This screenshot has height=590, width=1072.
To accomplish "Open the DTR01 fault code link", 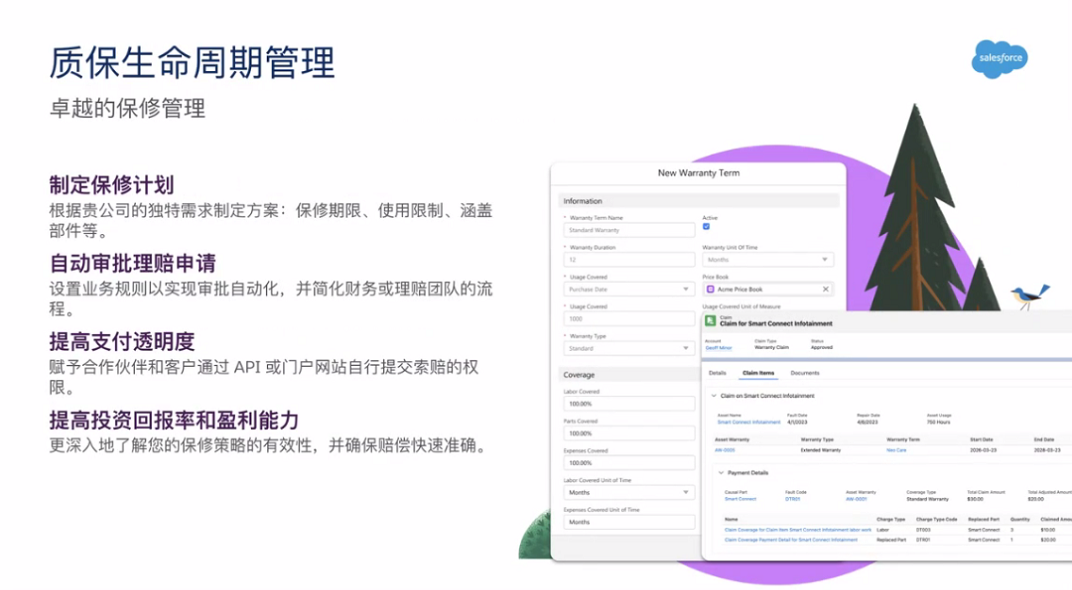I will click(x=792, y=498).
